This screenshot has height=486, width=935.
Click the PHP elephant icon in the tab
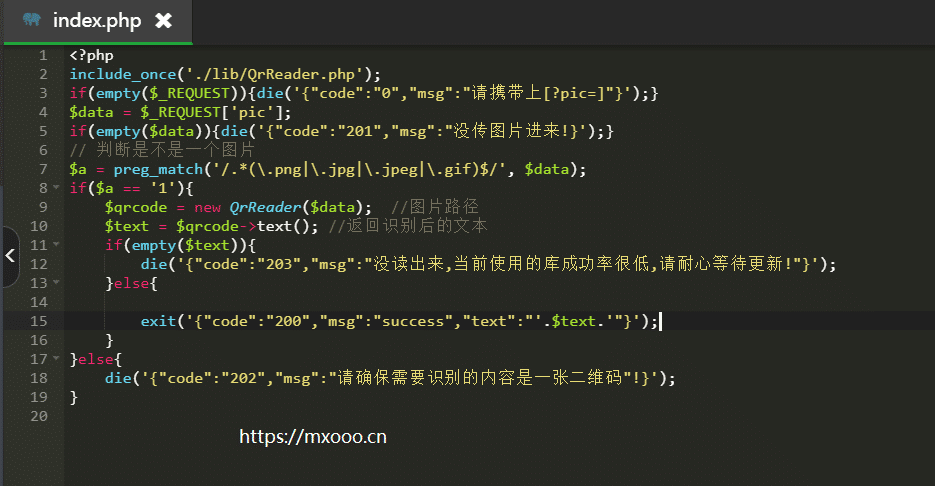click(x=32, y=20)
